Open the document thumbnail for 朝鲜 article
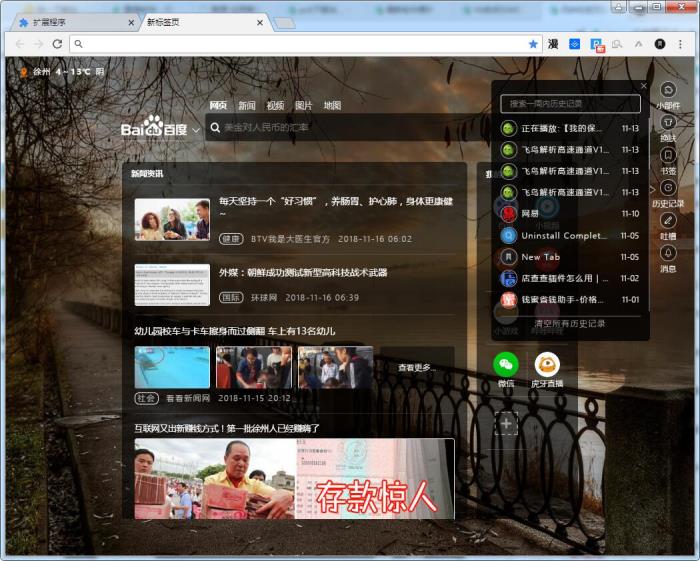This screenshot has width=700, height=561. 172,285
